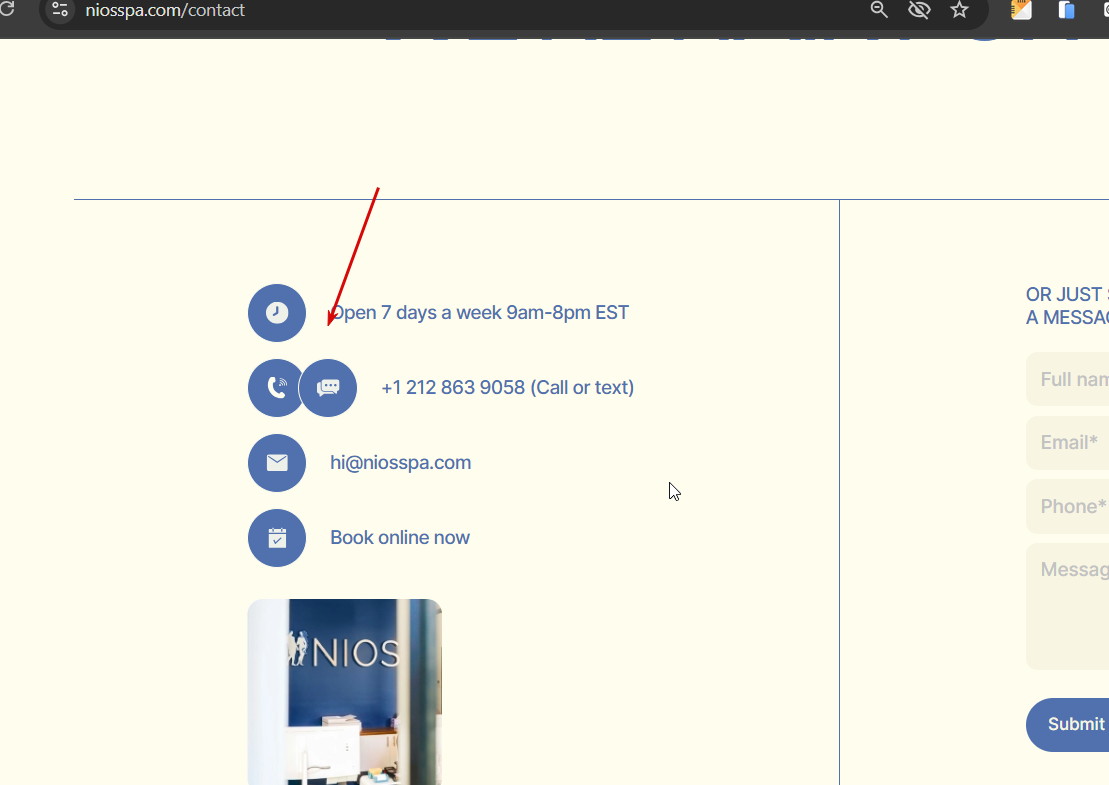Click 'Open 7 days a week 9am-8pm EST' text
The image size is (1109, 785).
(480, 313)
